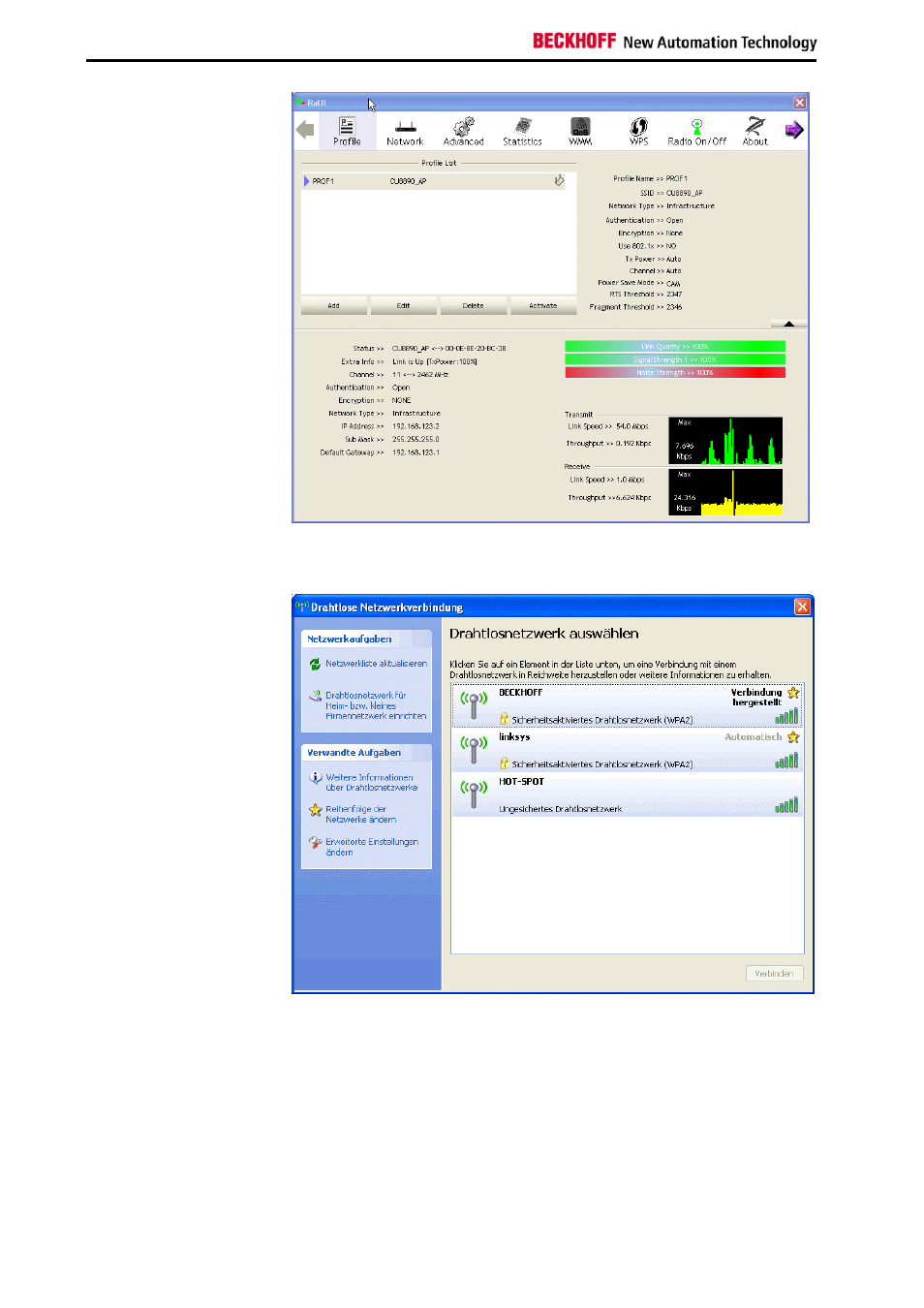Viewport: 924px width, 1308px height.
Task: Click the lock icon on linksys entry
Action: (504, 763)
